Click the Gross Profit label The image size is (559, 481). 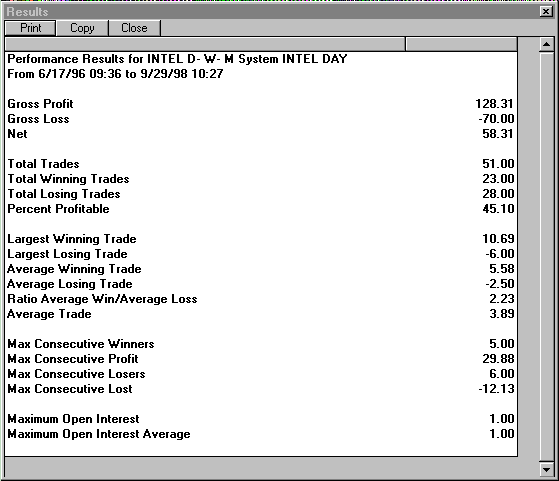(x=40, y=104)
